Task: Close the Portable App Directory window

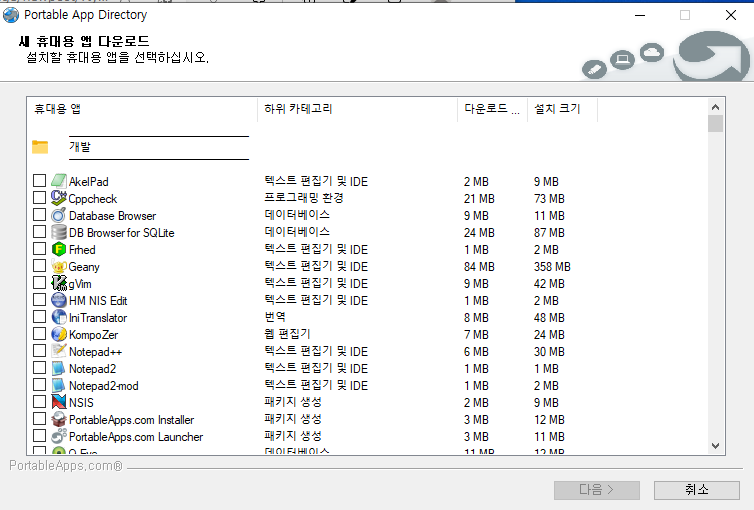Action: [731, 15]
